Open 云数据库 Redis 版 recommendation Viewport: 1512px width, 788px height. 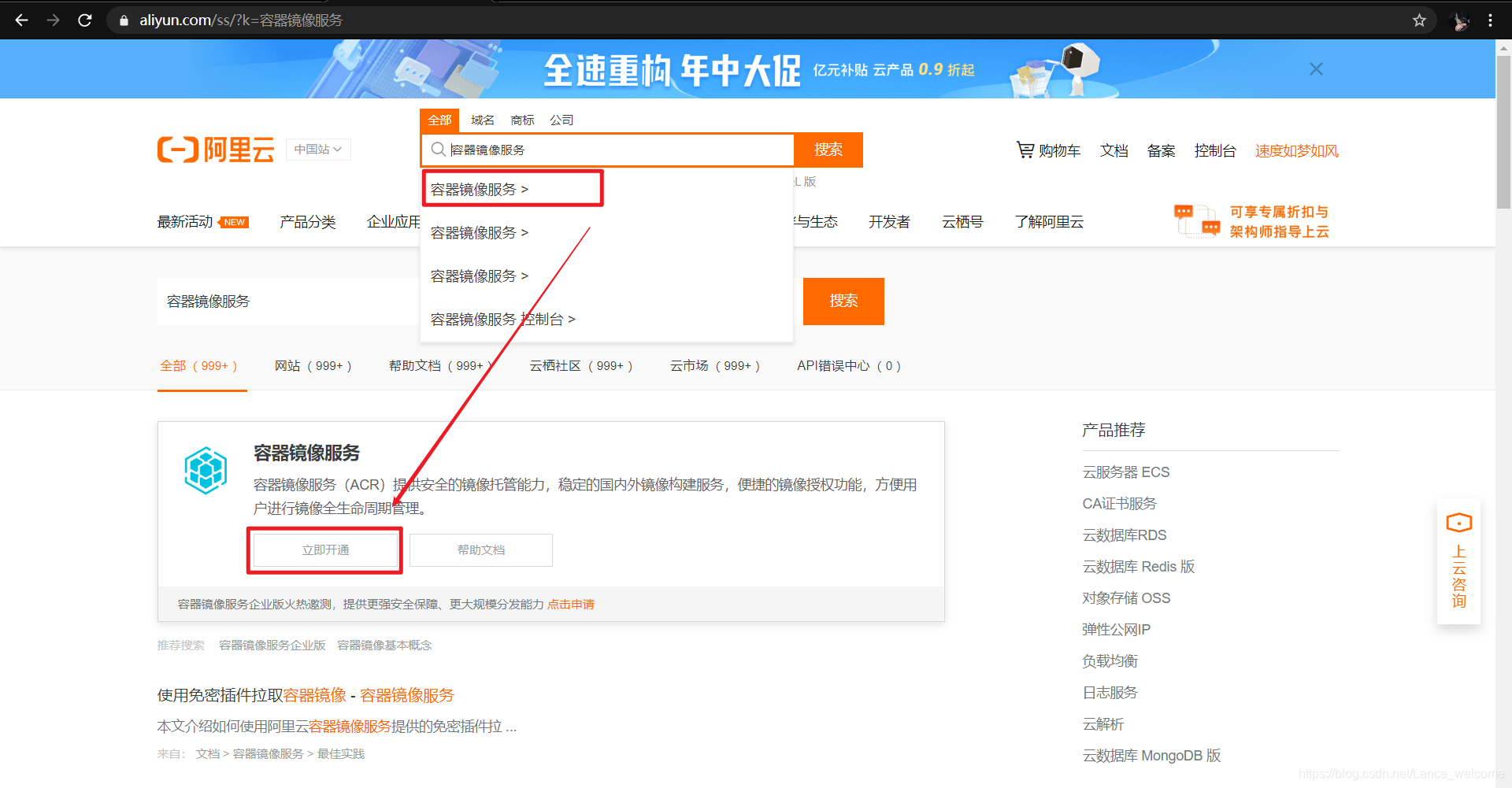(1139, 567)
